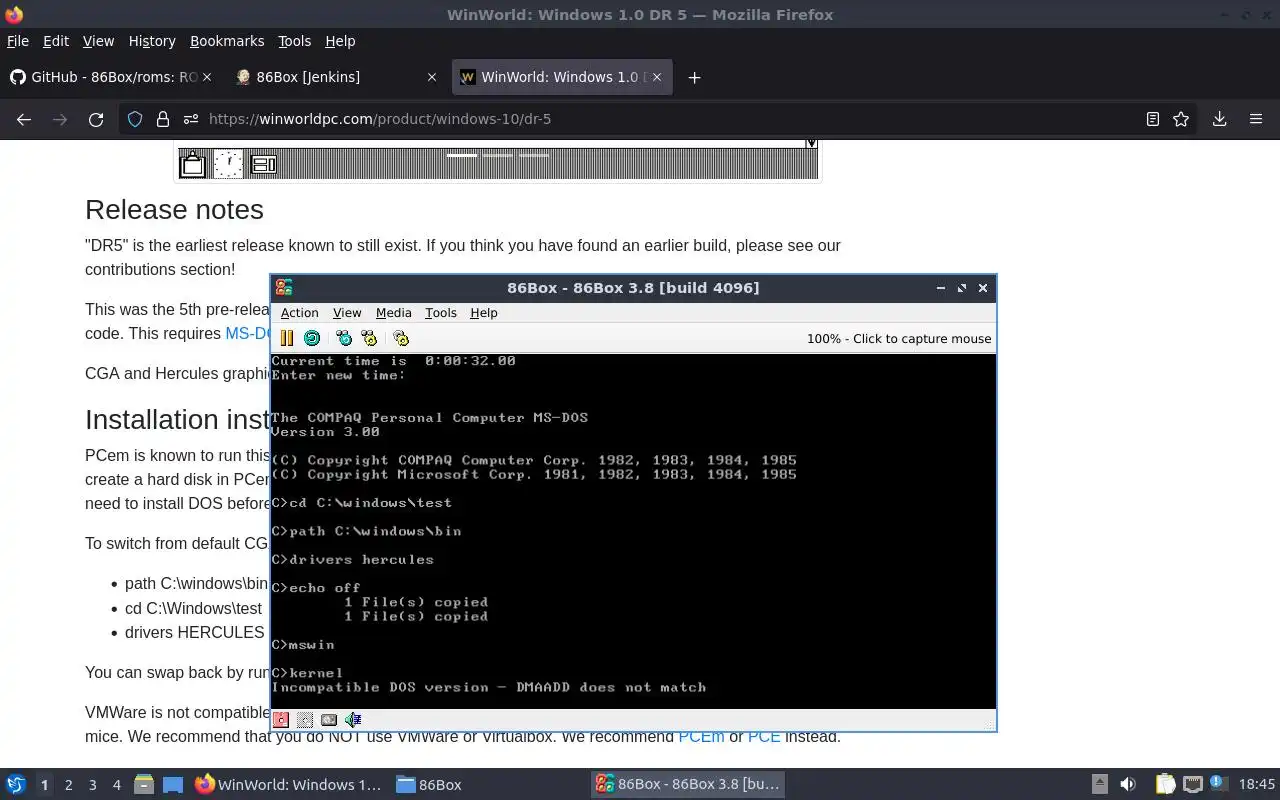
Task: Toggle reader view in Firefox
Action: (1152, 119)
